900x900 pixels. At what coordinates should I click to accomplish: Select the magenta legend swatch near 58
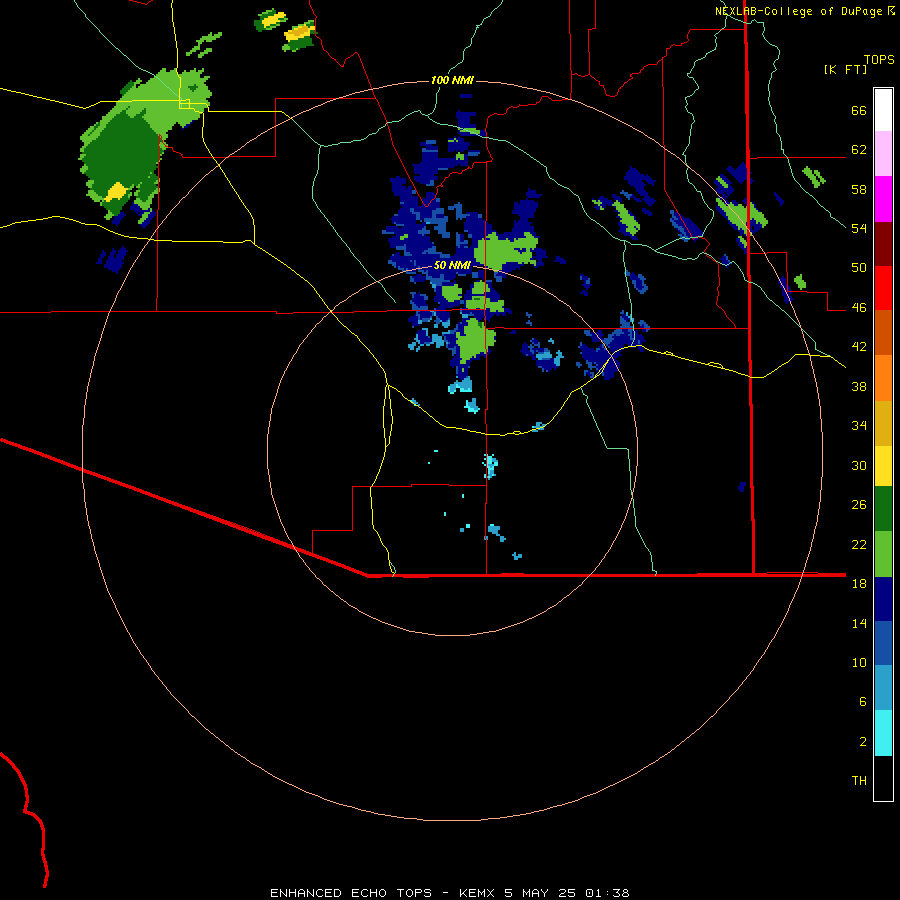(883, 199)
